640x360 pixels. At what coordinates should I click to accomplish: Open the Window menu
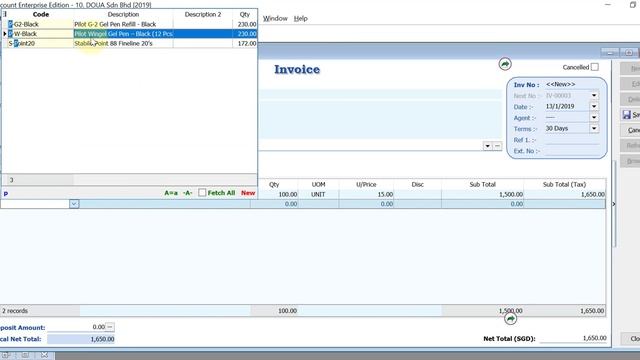tap(275, 18)
